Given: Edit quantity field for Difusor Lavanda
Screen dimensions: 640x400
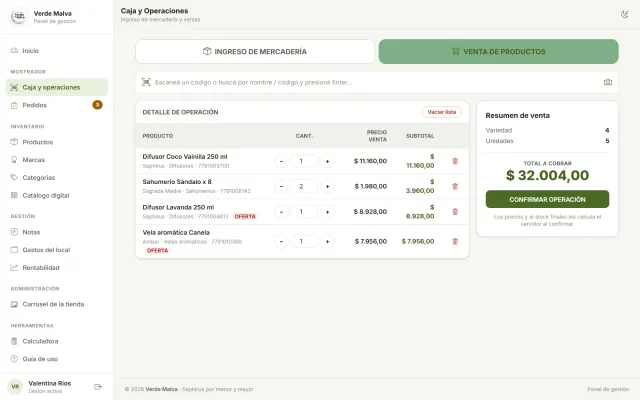Looking at the screenshot, I should pos(304,211).
